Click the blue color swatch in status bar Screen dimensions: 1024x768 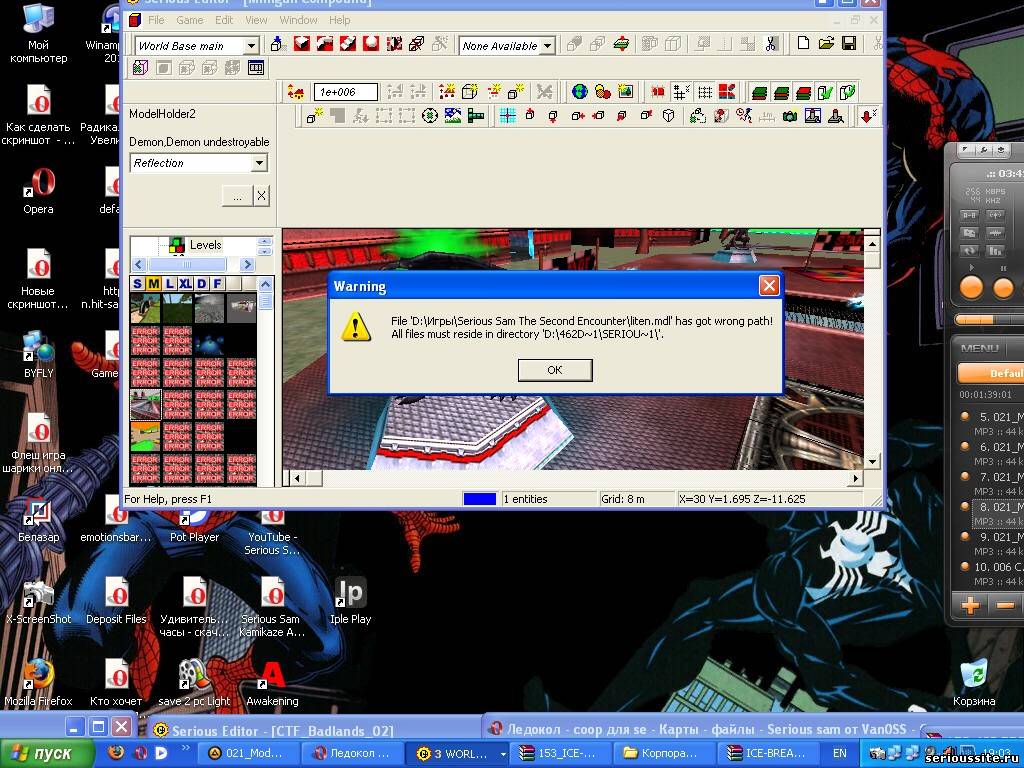pos(479,499)
